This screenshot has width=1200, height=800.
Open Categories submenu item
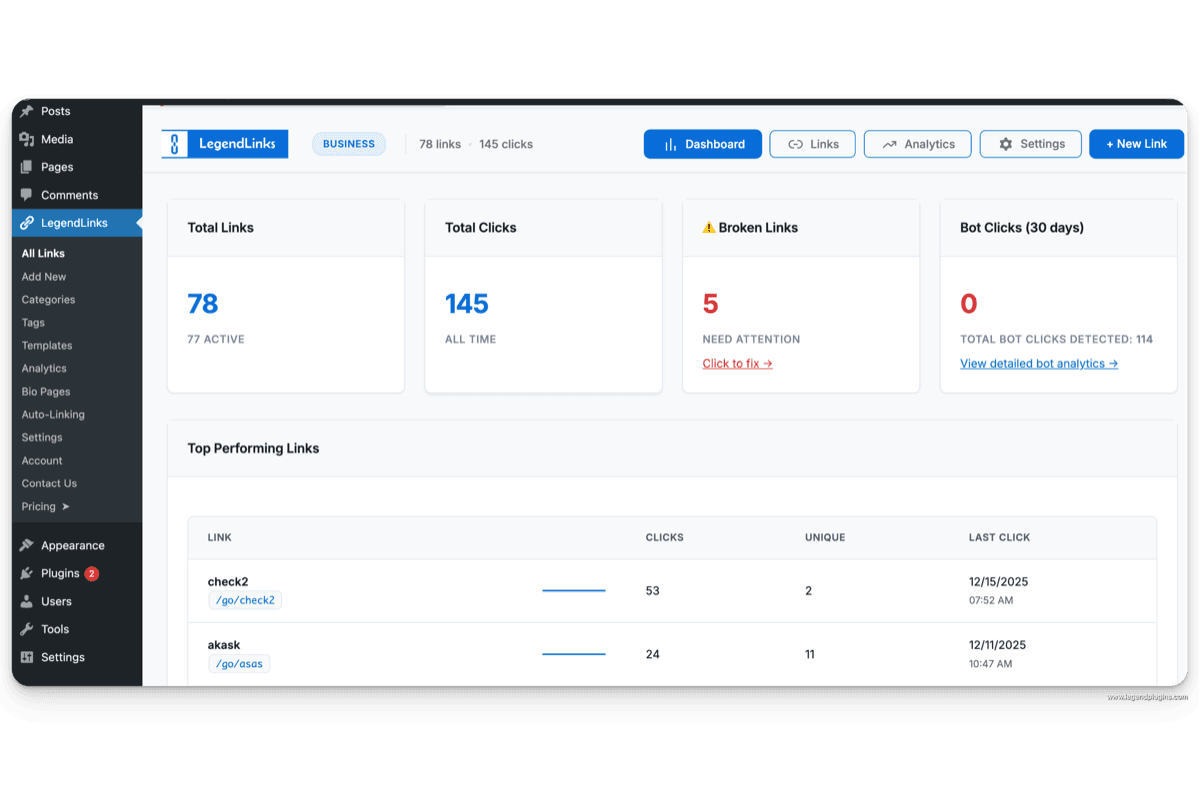[x=48, y=299]
